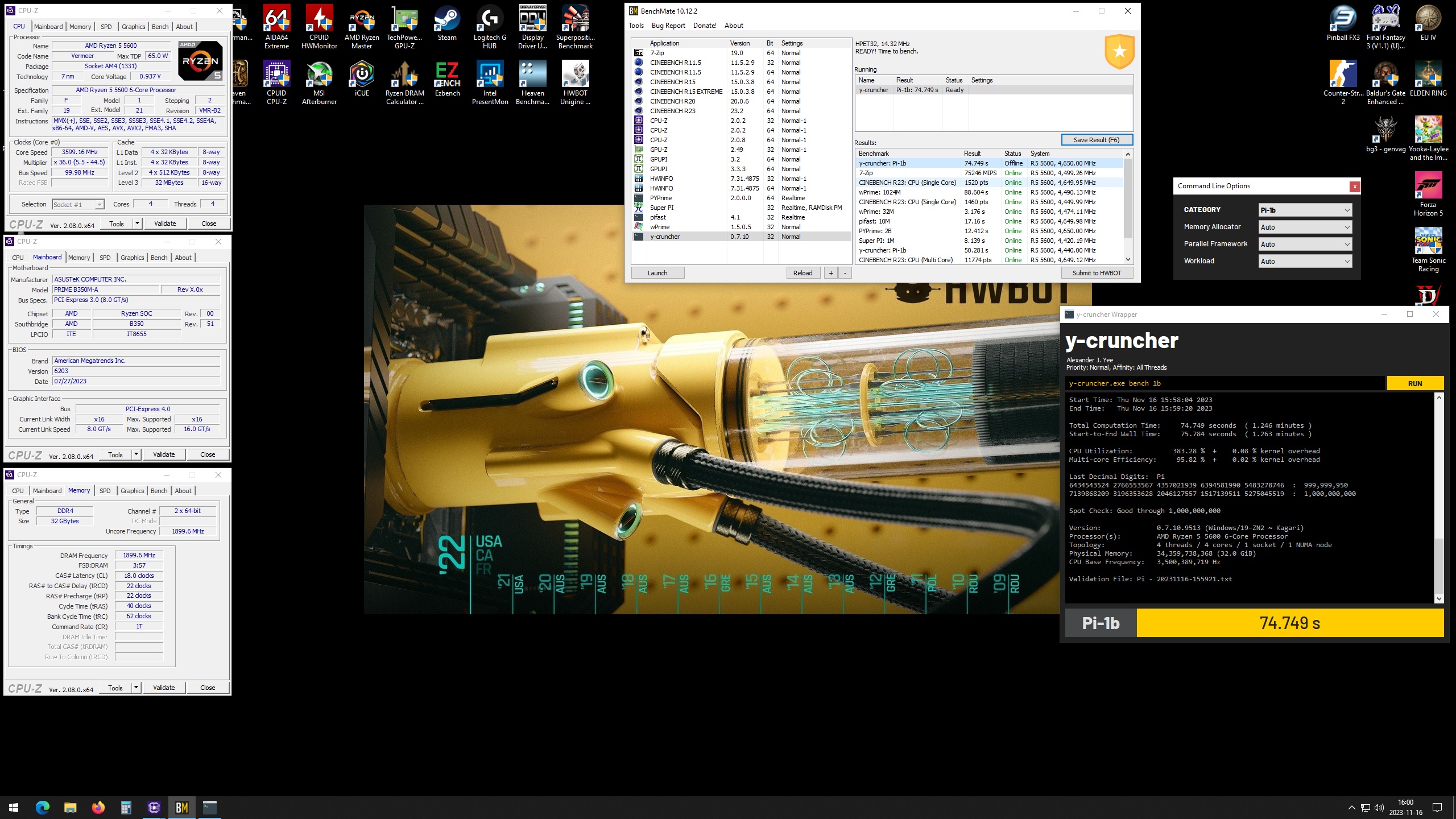
Task: Open Intel PresentMon shortcut
Action: 490,82
